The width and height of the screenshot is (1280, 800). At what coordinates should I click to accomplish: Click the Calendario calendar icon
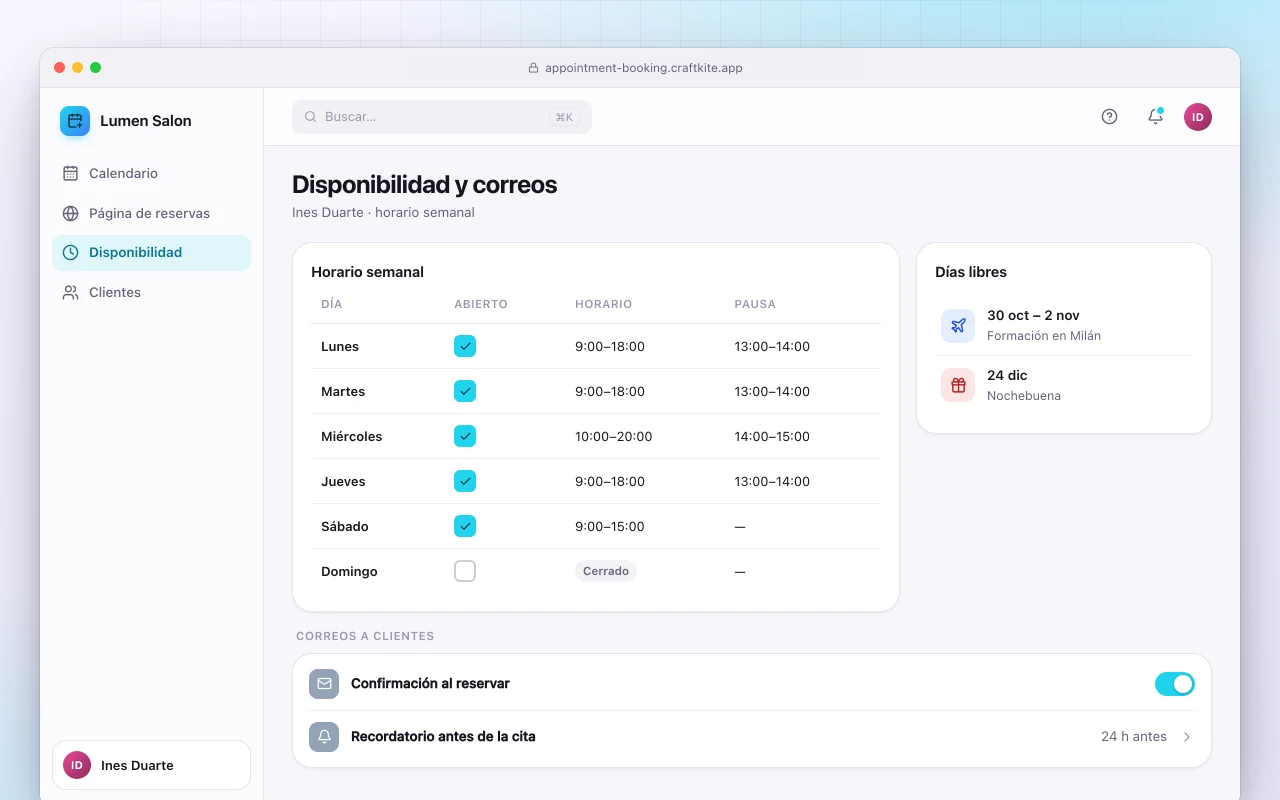[70, 173]
